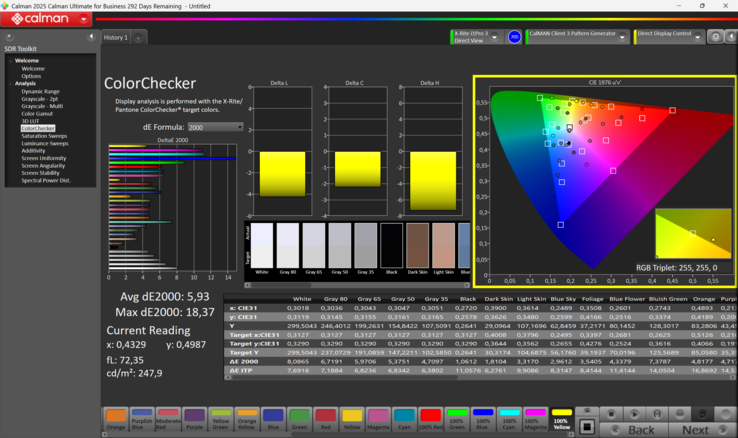Open the dE Formula dropdown

(x=216, y=127)
